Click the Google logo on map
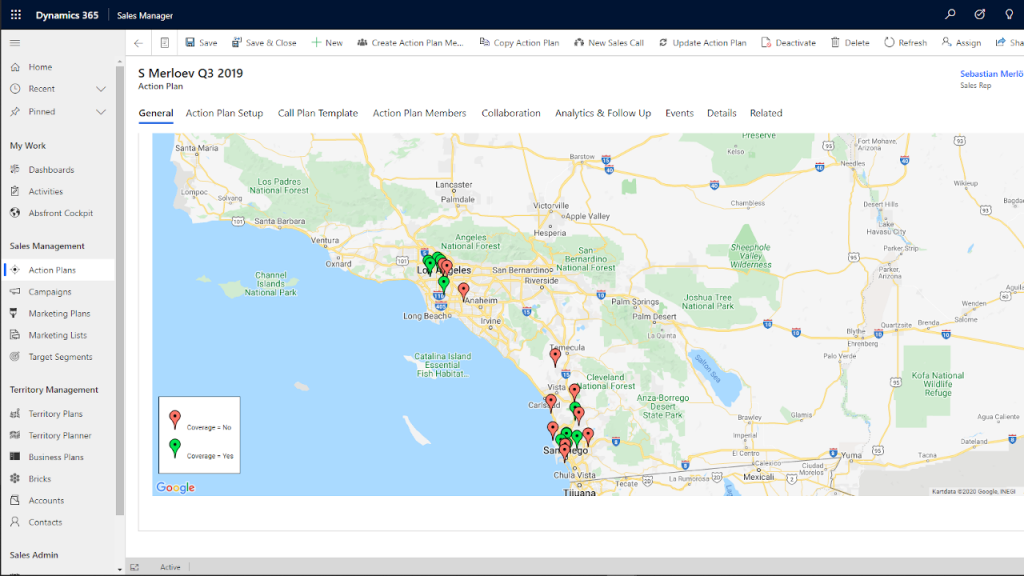Screen dimensions: 1024x576 pyautogui.click(x=175, y=487)
